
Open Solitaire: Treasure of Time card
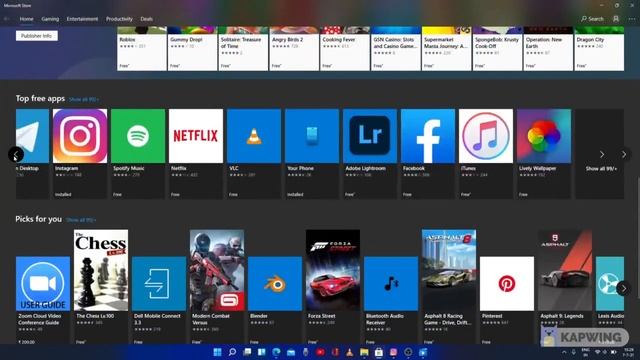[243, 49]
